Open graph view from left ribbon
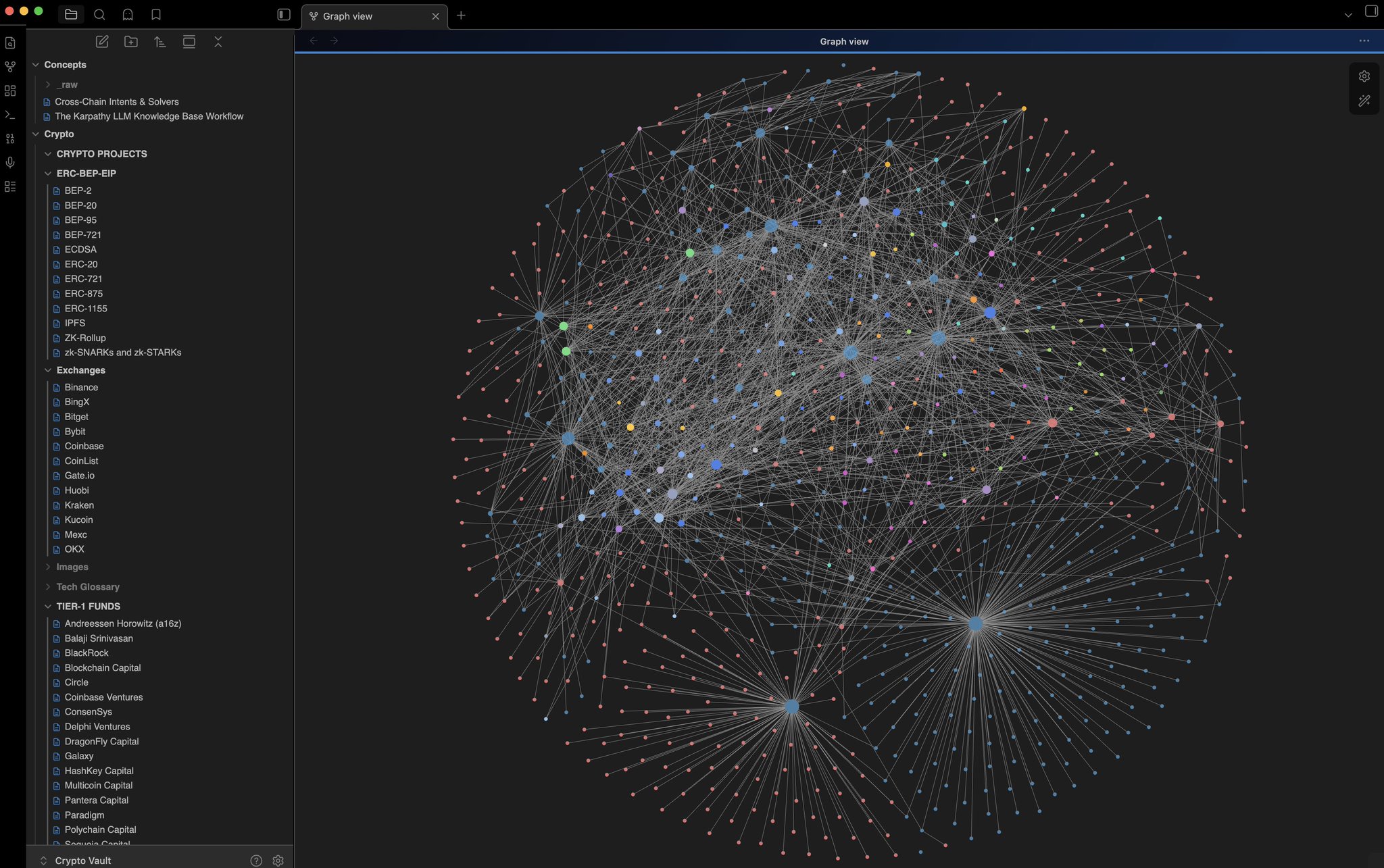This screenshot has width=1384, height=868. click(x=10, y=67)
